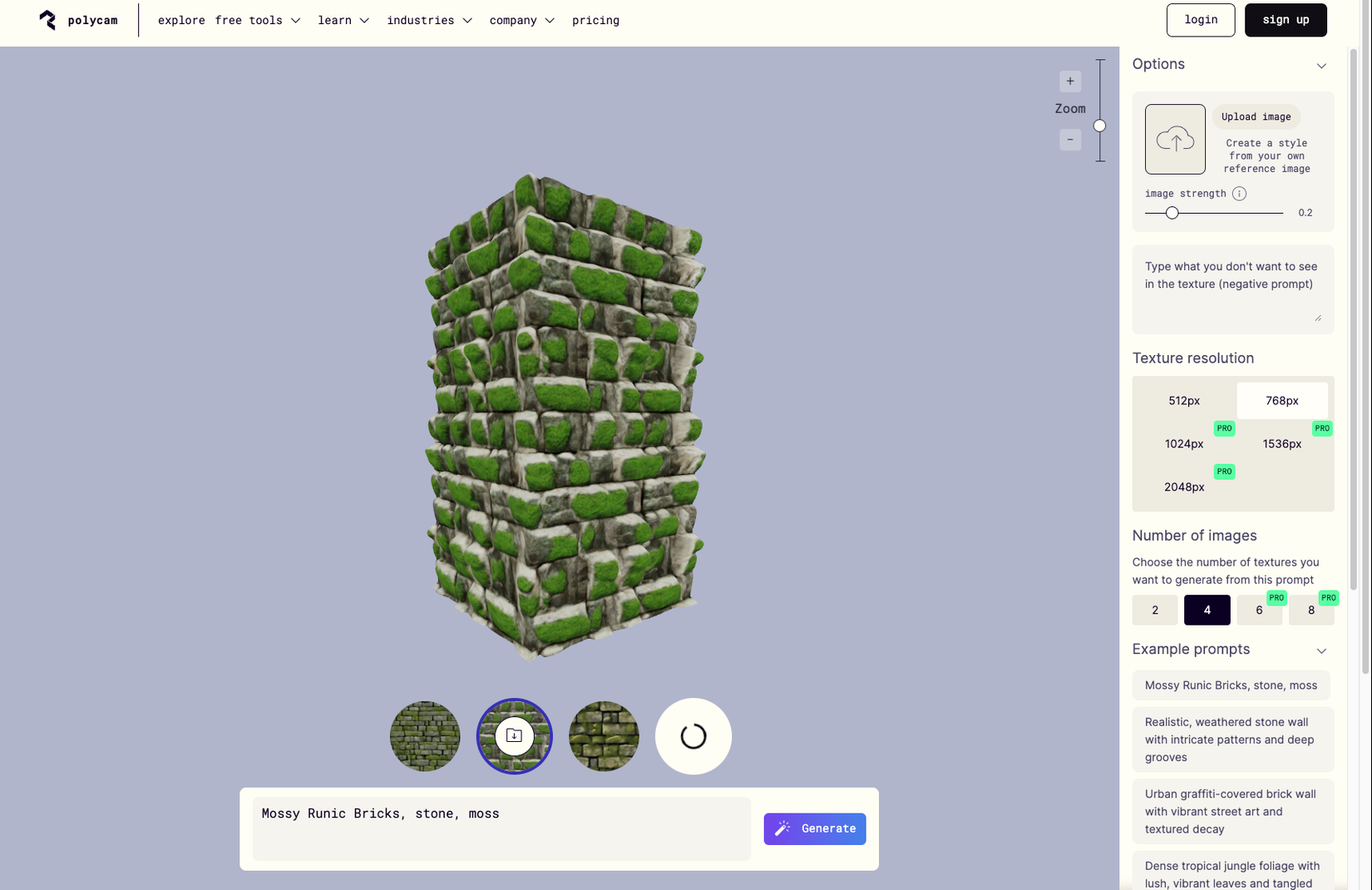Image resolution: width=1372 pixels, height=890 pixels.
Task: Select the third dark mossy brick thumbnail
Action: (x=604, y=736)
